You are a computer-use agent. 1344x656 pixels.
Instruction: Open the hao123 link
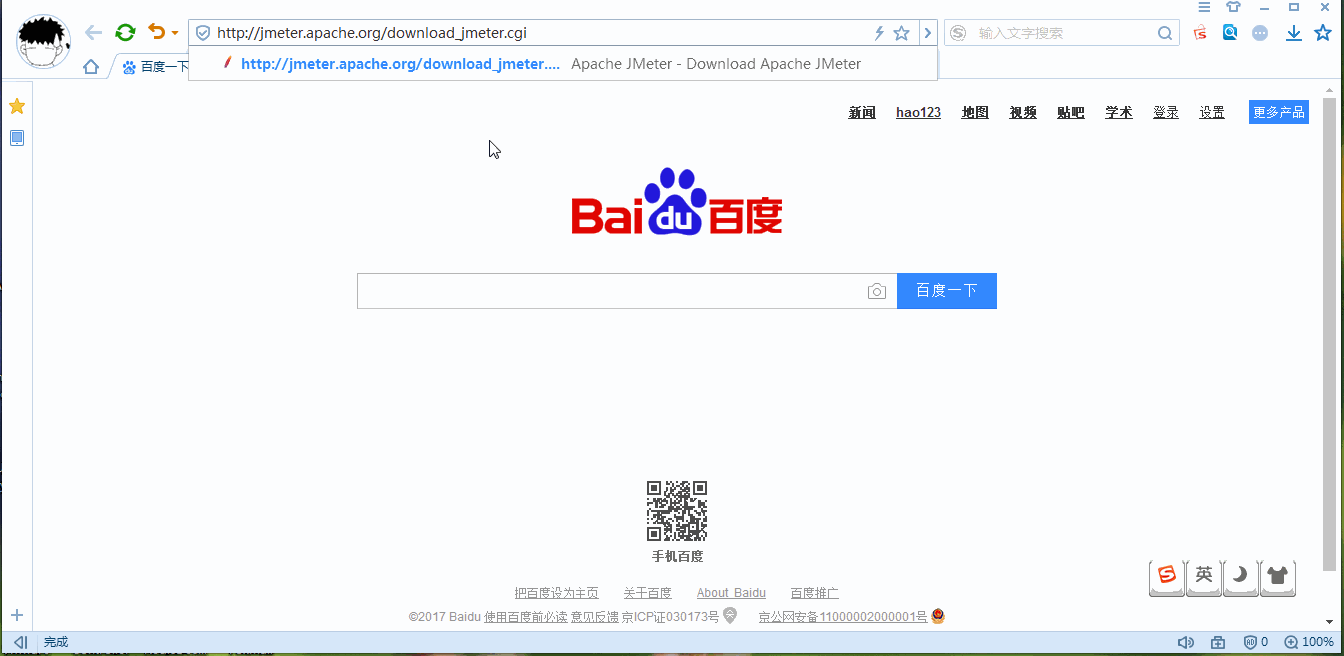[x=918, y=112]
